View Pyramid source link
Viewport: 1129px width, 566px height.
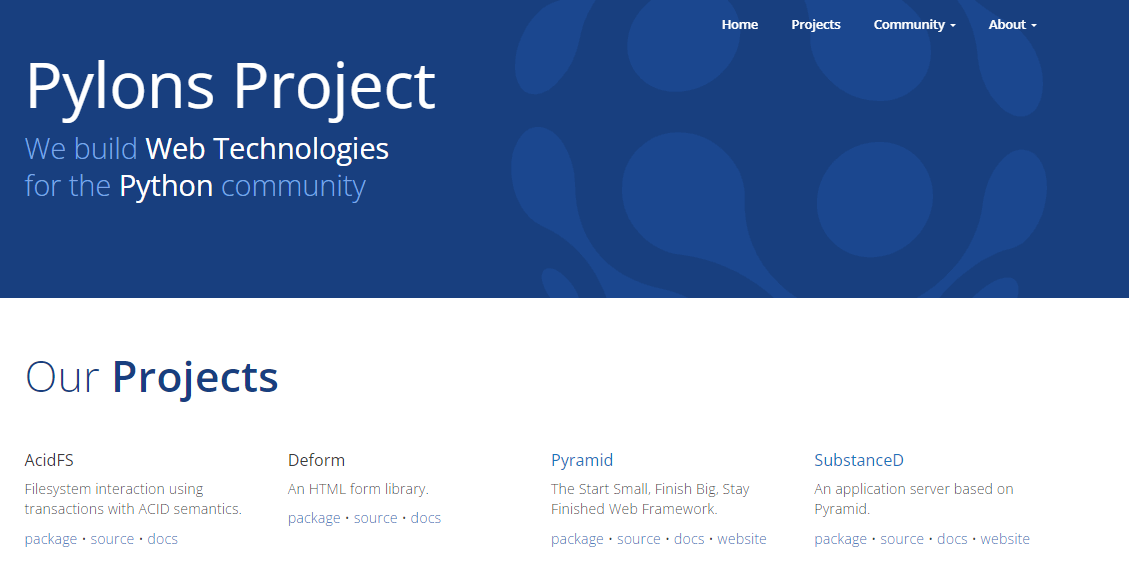[x=639, y=539]
